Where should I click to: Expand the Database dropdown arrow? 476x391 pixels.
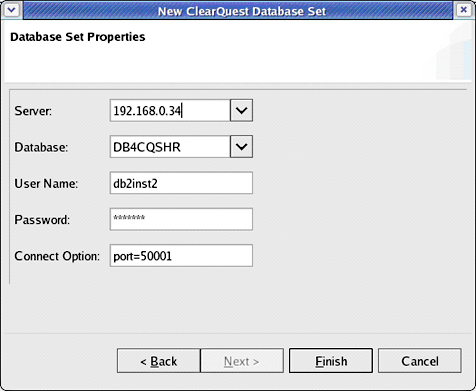pos(241,147)
